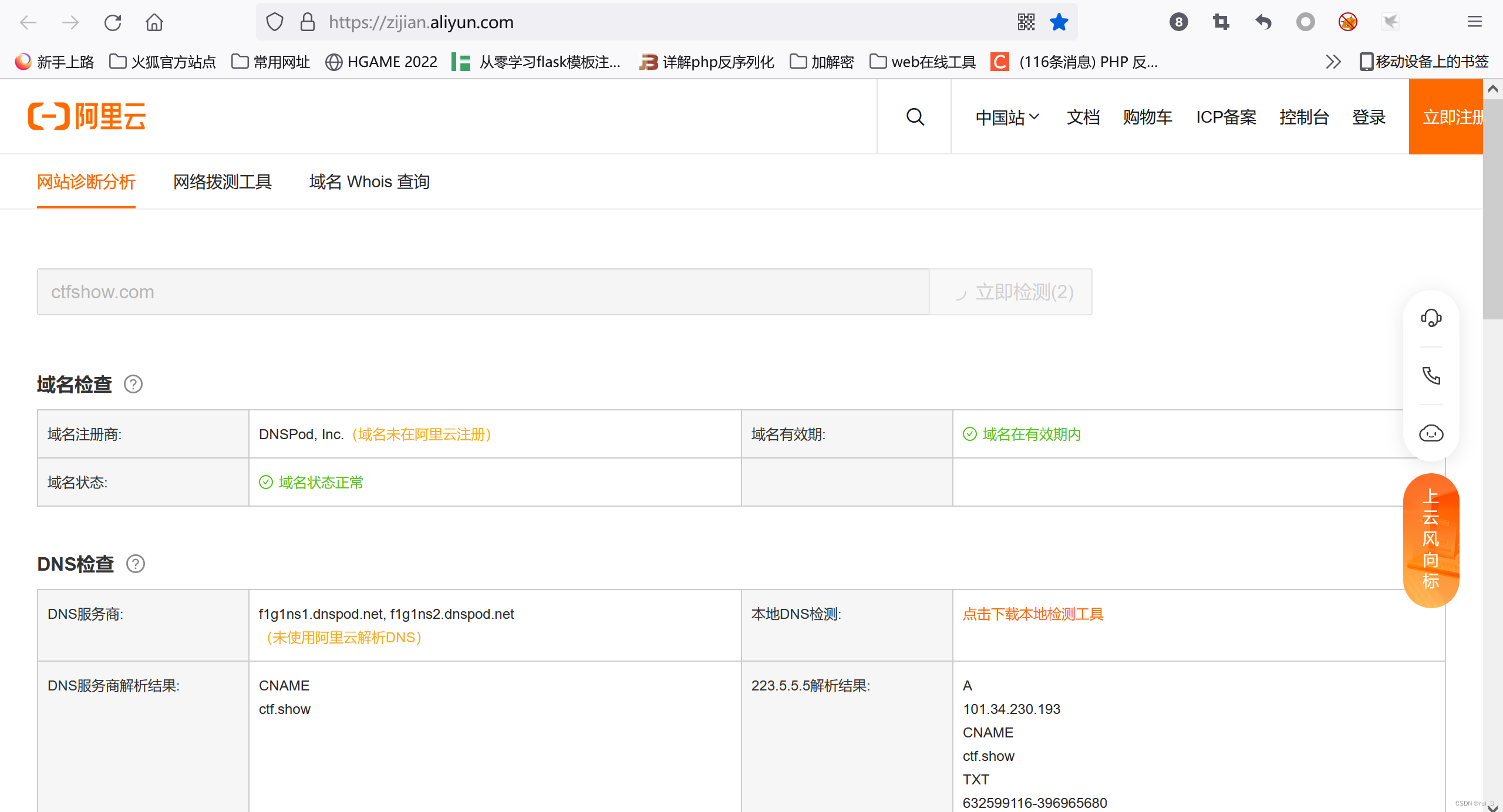Click the 阿里云 logo
1503x812 pixels.
point(87,116)
